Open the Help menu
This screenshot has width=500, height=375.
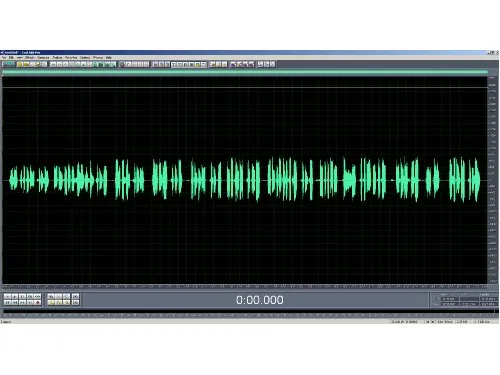108,57
